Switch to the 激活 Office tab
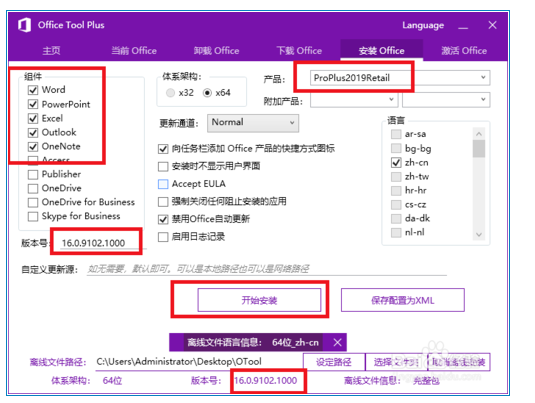 (464, 51)
